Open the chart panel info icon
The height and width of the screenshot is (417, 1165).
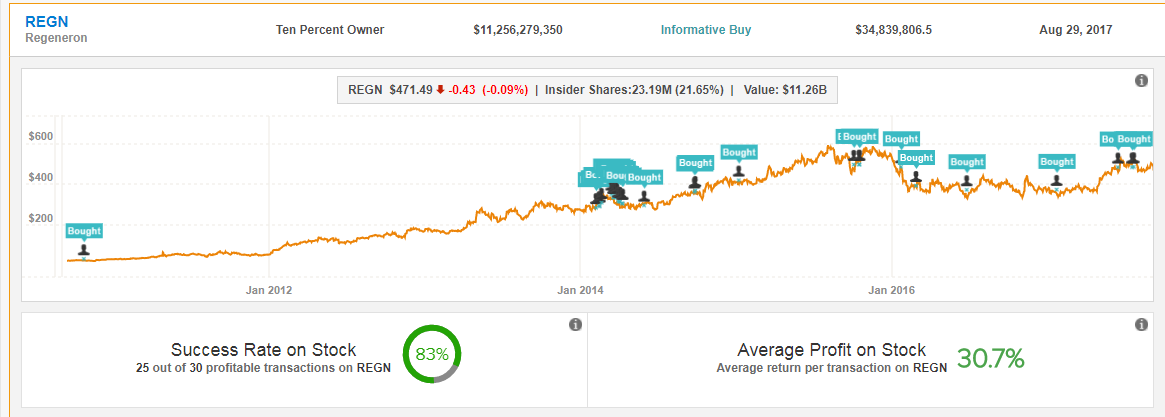click(1142, 81)
